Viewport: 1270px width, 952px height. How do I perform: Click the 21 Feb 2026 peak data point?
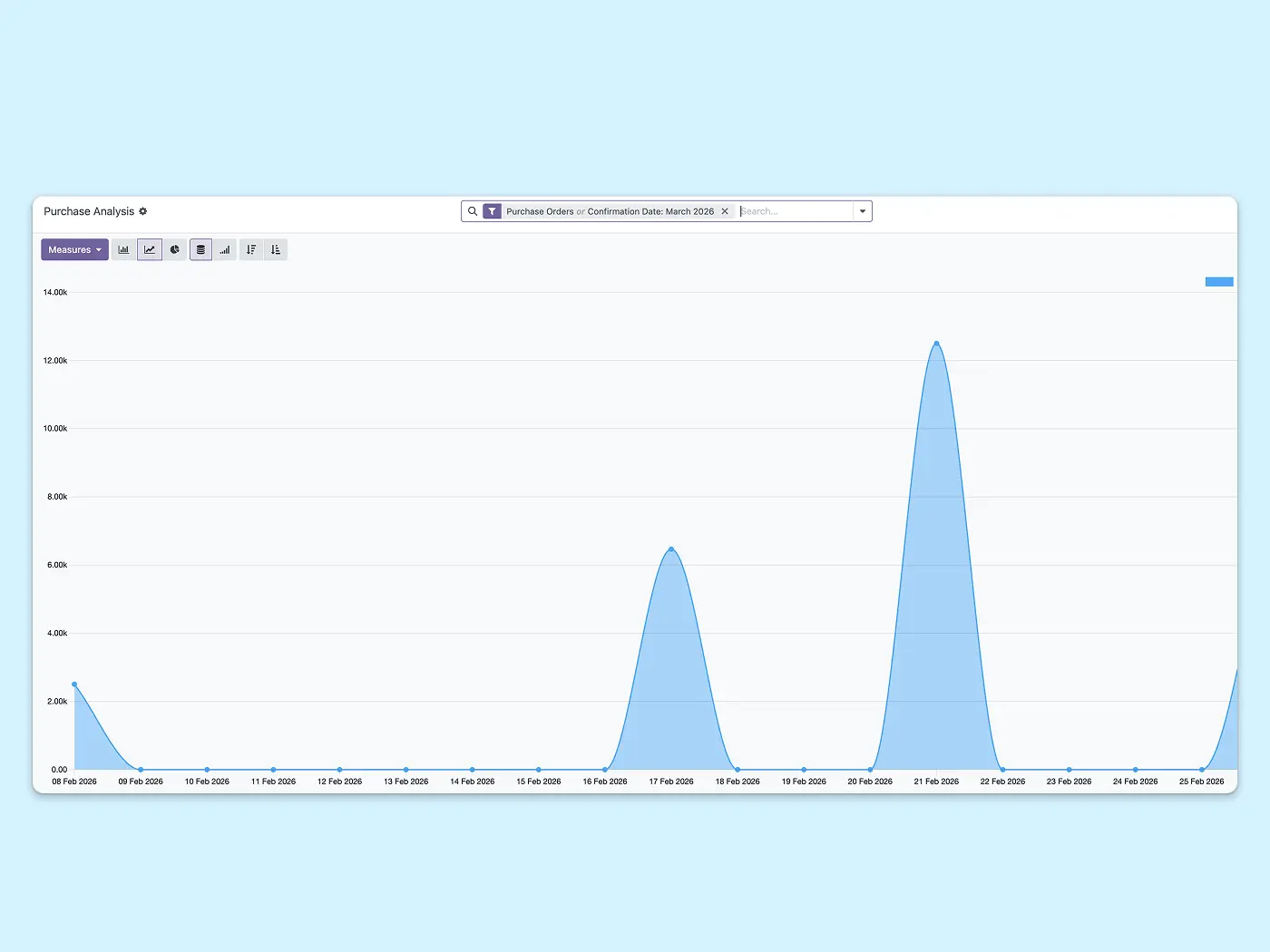(936, 344)
